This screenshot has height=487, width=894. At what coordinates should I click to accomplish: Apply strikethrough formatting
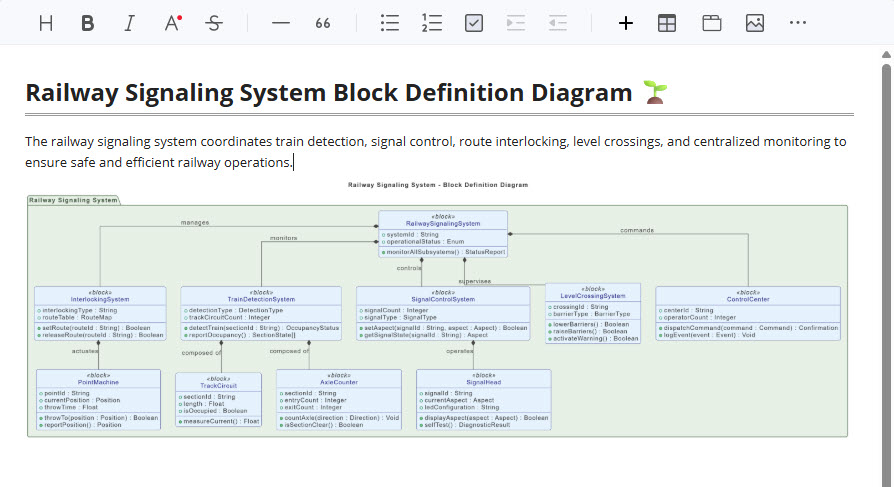(x=214, y=23)
